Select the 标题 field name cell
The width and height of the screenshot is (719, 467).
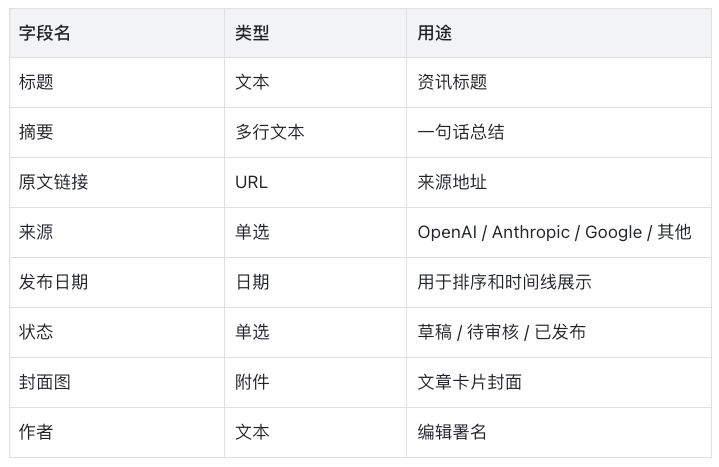117,83
